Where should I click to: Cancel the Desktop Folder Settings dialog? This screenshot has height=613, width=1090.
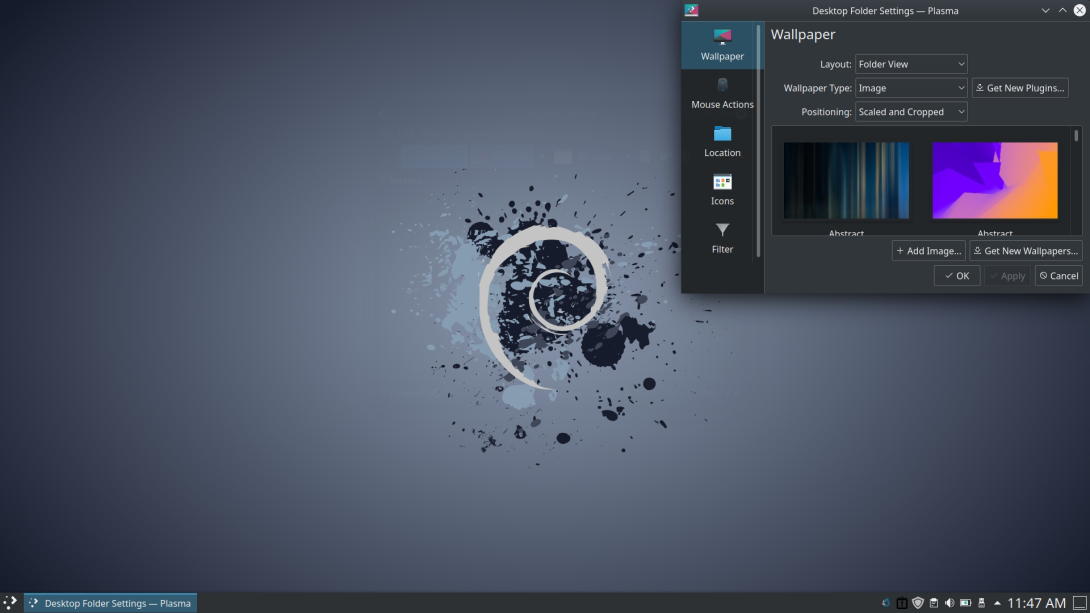(1058, 276)
